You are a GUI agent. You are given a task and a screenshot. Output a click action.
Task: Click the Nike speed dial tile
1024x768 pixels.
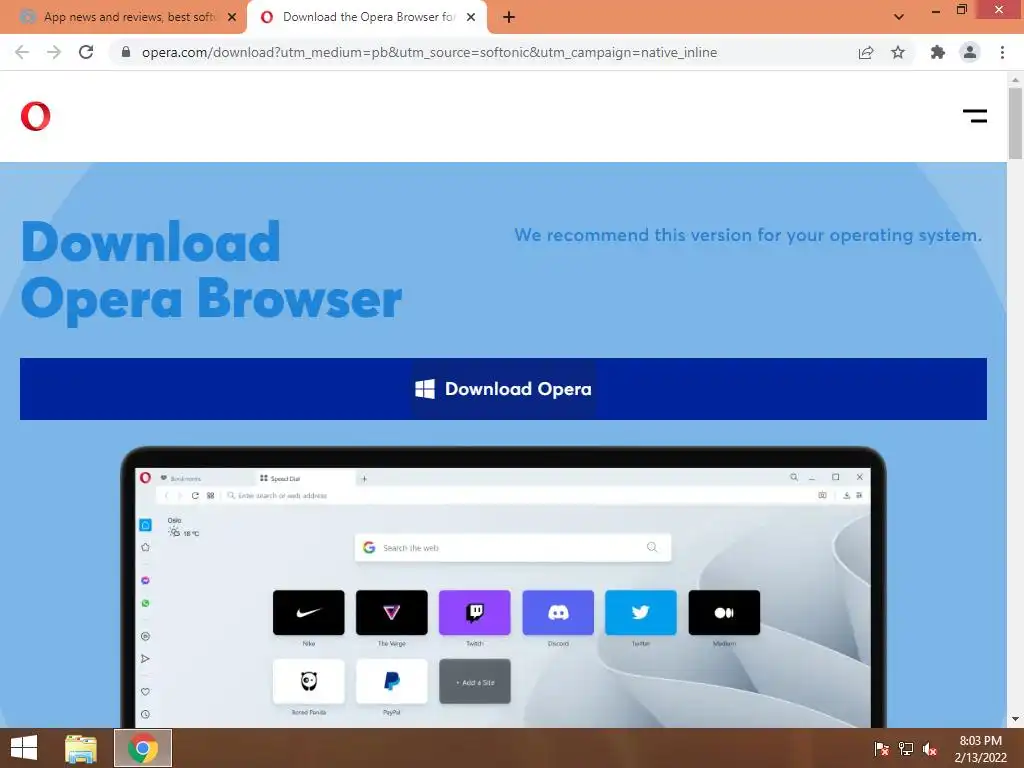click(x=308, y=613)
